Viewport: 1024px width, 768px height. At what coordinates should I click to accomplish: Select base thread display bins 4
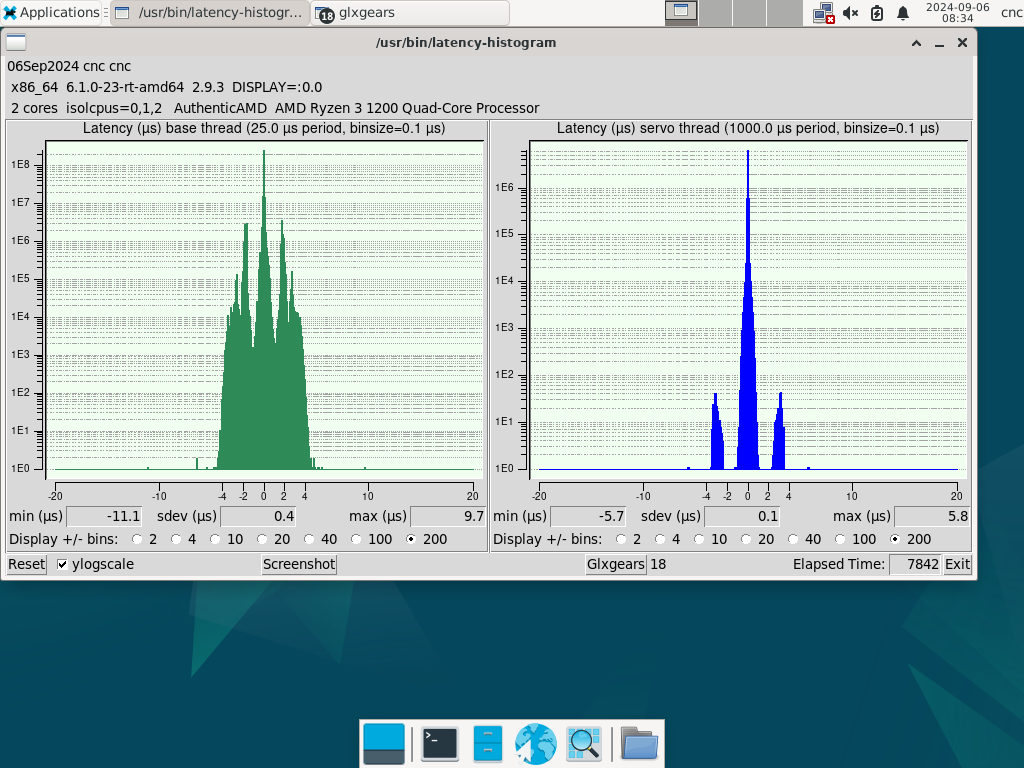(176, 539)
